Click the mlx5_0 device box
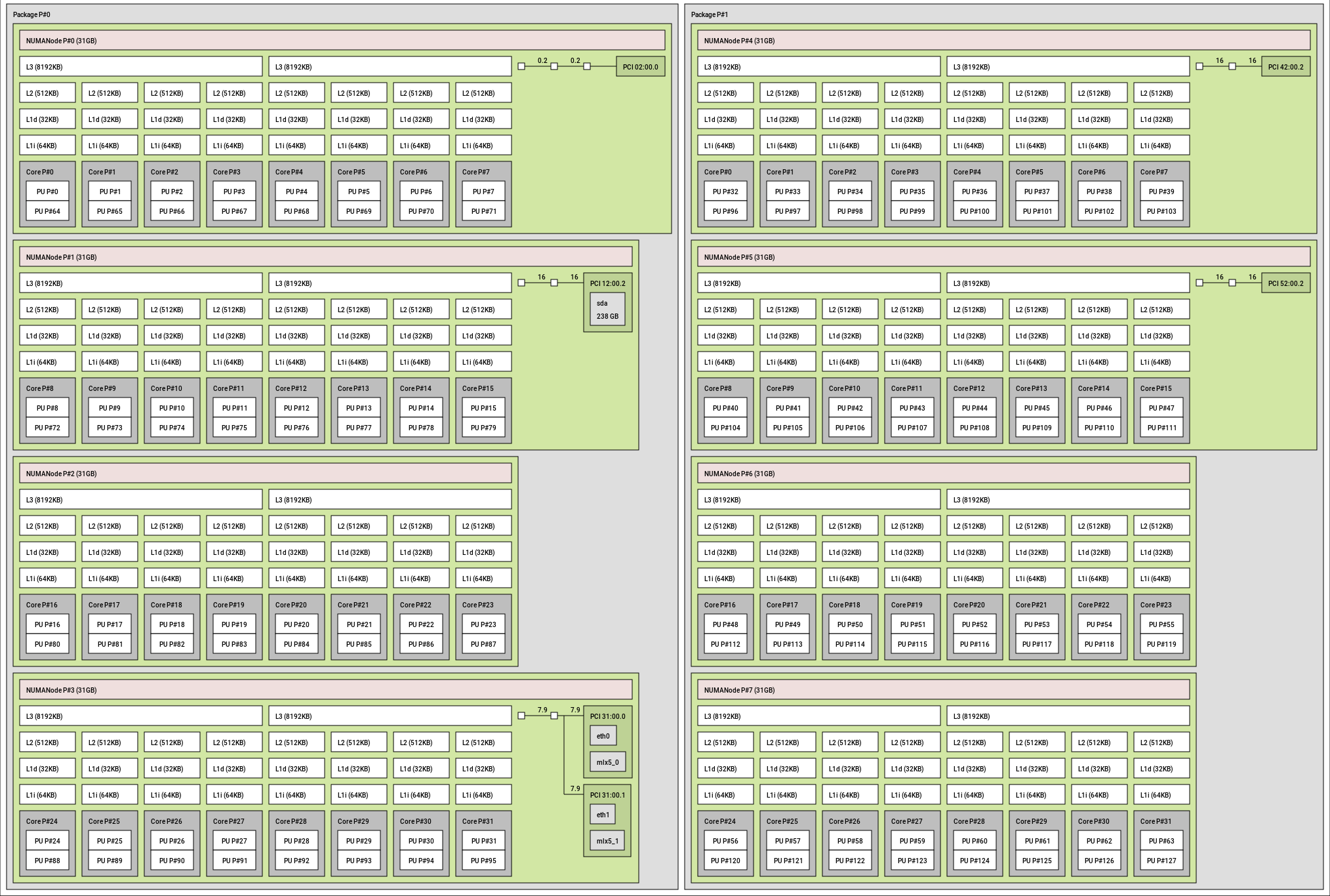This screenshot has width=1330, height=896. [607, 762]
